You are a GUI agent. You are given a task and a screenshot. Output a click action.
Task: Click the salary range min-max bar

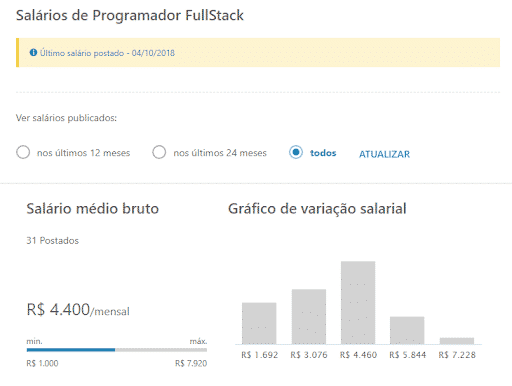point(117,350)
